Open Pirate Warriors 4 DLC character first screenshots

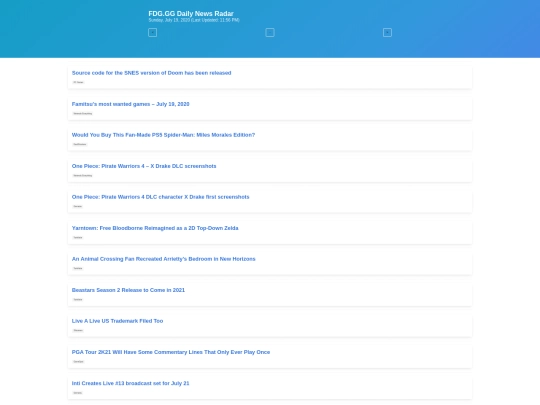pyautogui.click(x=160, y=197)
